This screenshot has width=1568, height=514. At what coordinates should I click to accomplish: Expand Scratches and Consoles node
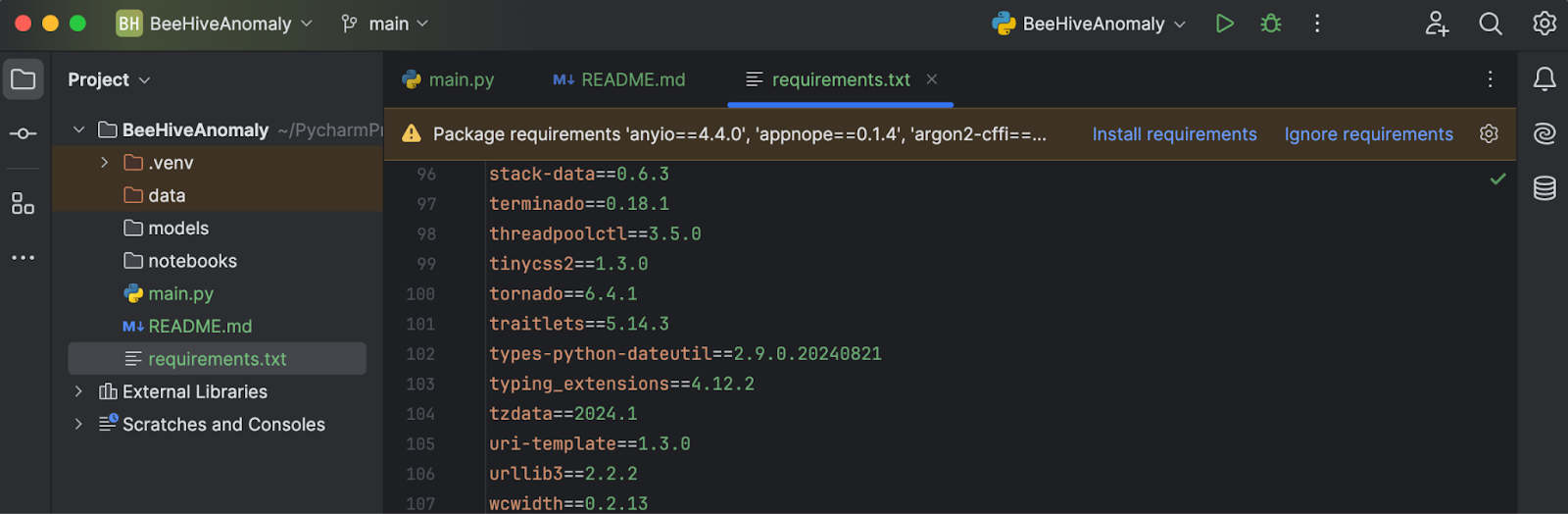click(78, 424)
